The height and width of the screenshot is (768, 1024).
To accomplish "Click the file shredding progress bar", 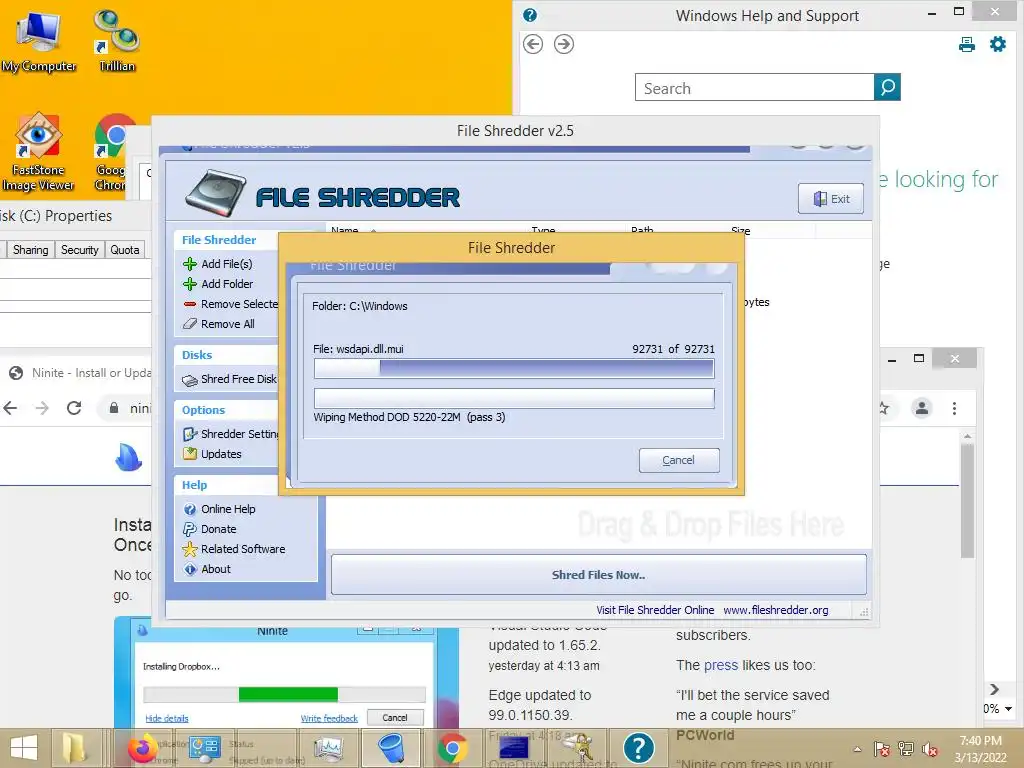I will point(514,369).
